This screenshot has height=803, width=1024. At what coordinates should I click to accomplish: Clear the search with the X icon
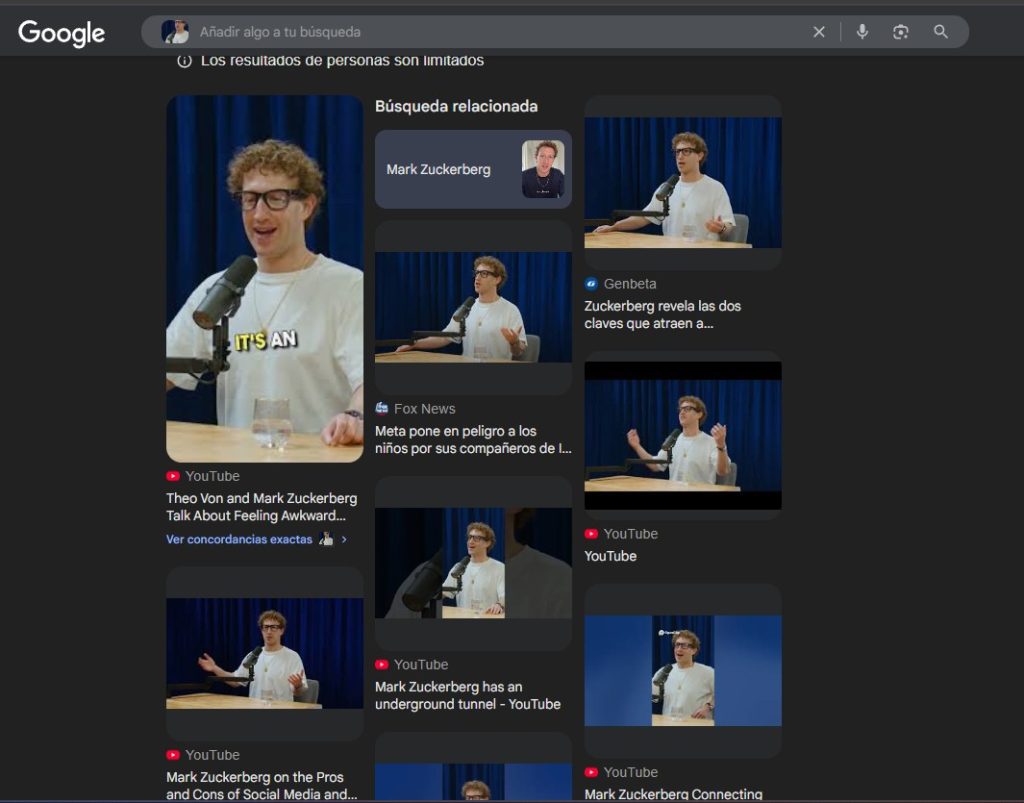(819, 32)
